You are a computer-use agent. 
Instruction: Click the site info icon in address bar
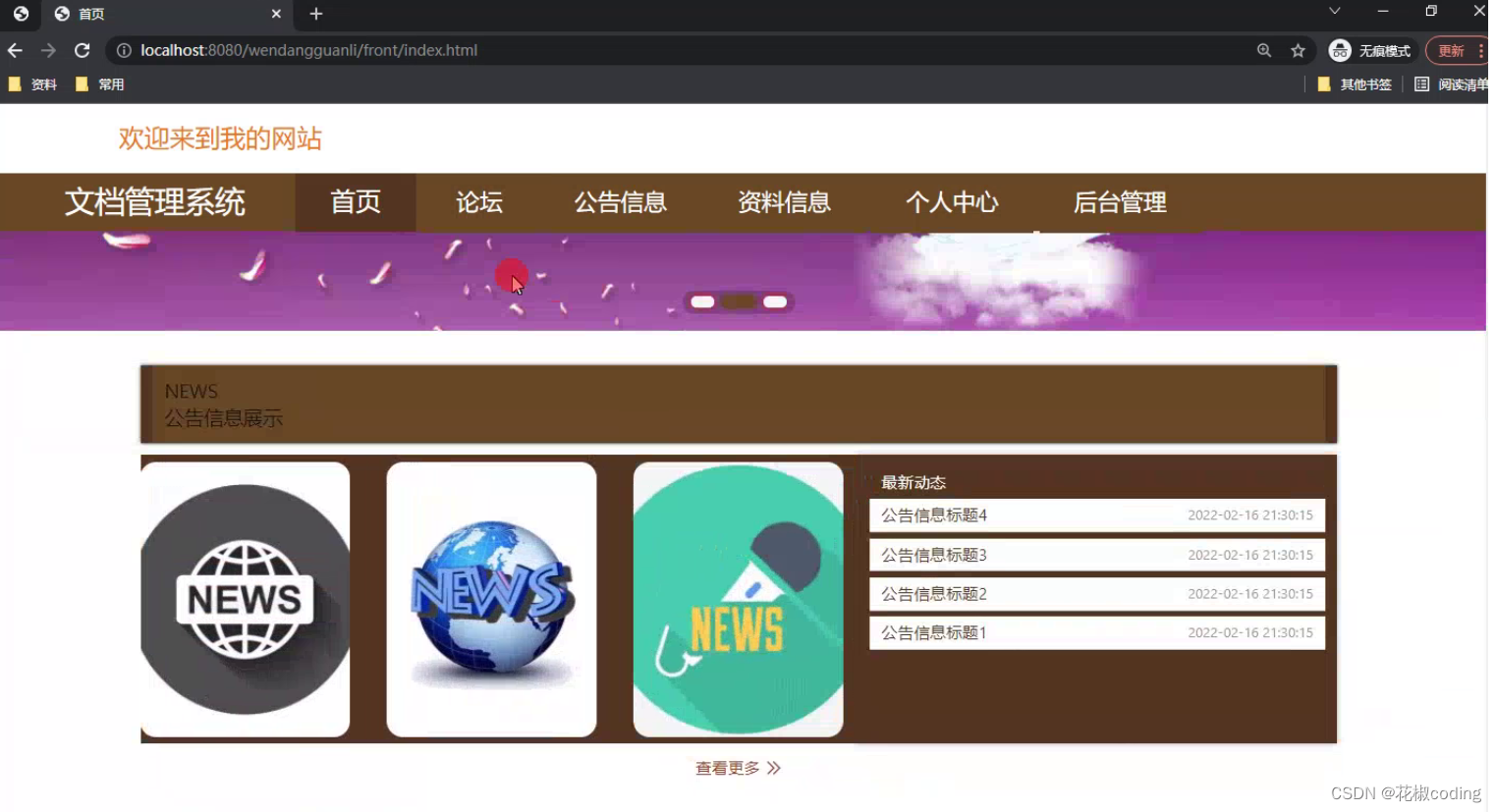coord(124,50)
